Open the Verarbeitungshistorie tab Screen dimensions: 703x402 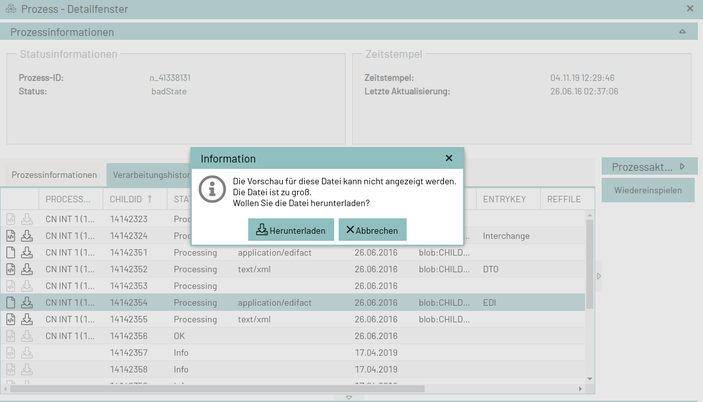point(150,175)
